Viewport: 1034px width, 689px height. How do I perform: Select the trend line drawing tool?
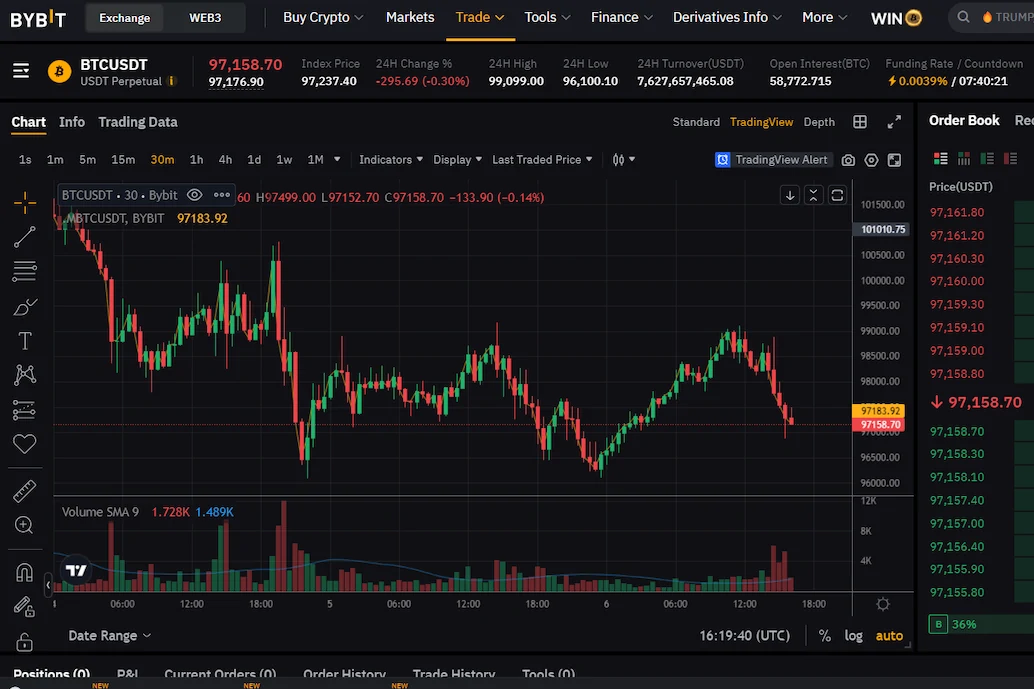pyautogui.click(x=24, y=237)
